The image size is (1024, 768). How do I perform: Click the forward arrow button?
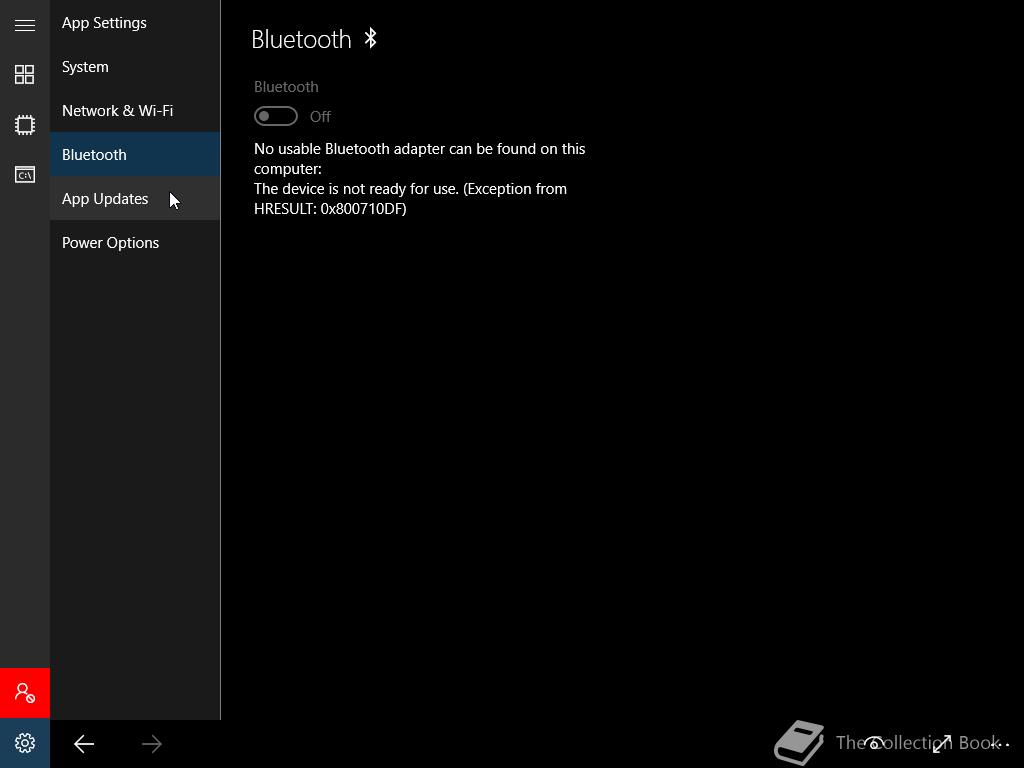point(152,744)
